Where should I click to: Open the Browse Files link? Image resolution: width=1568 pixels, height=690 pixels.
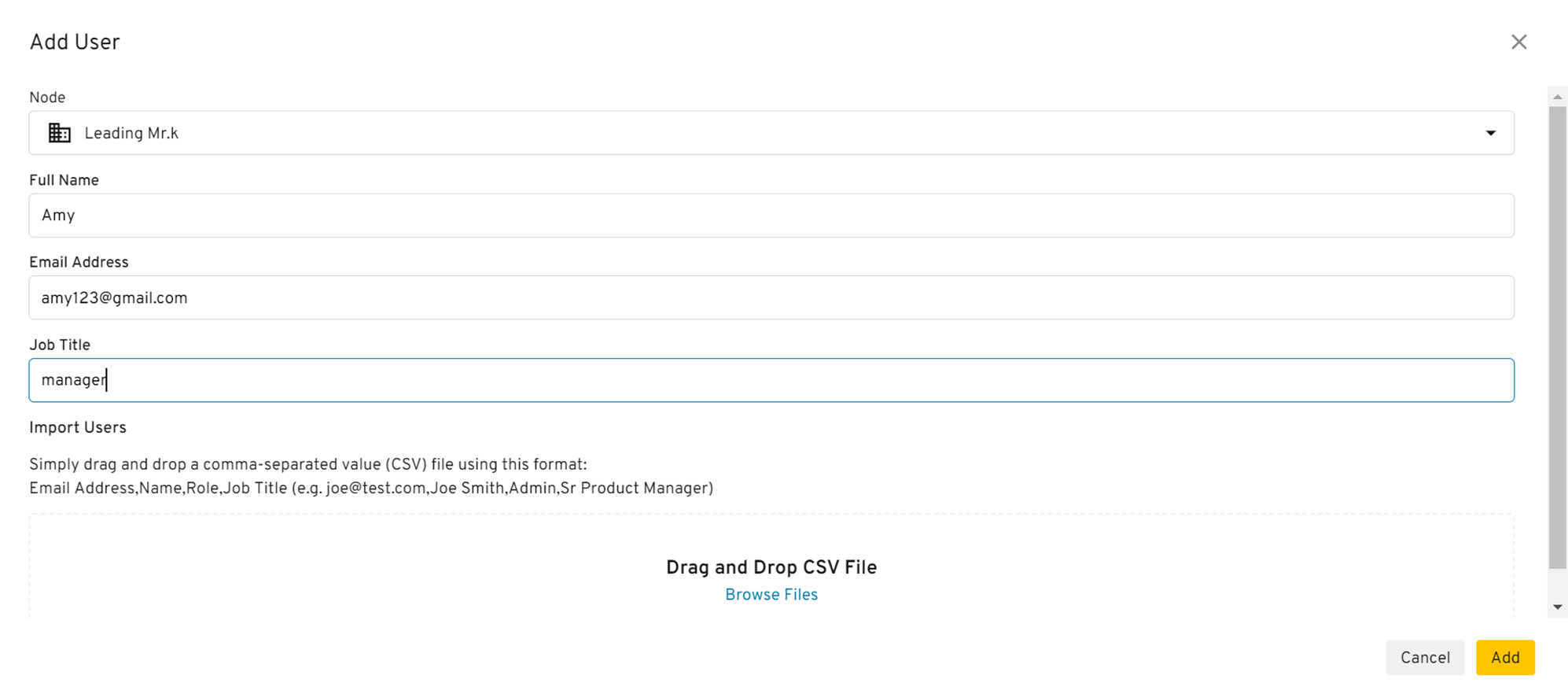pyautogui.click(x=771, y=595)
